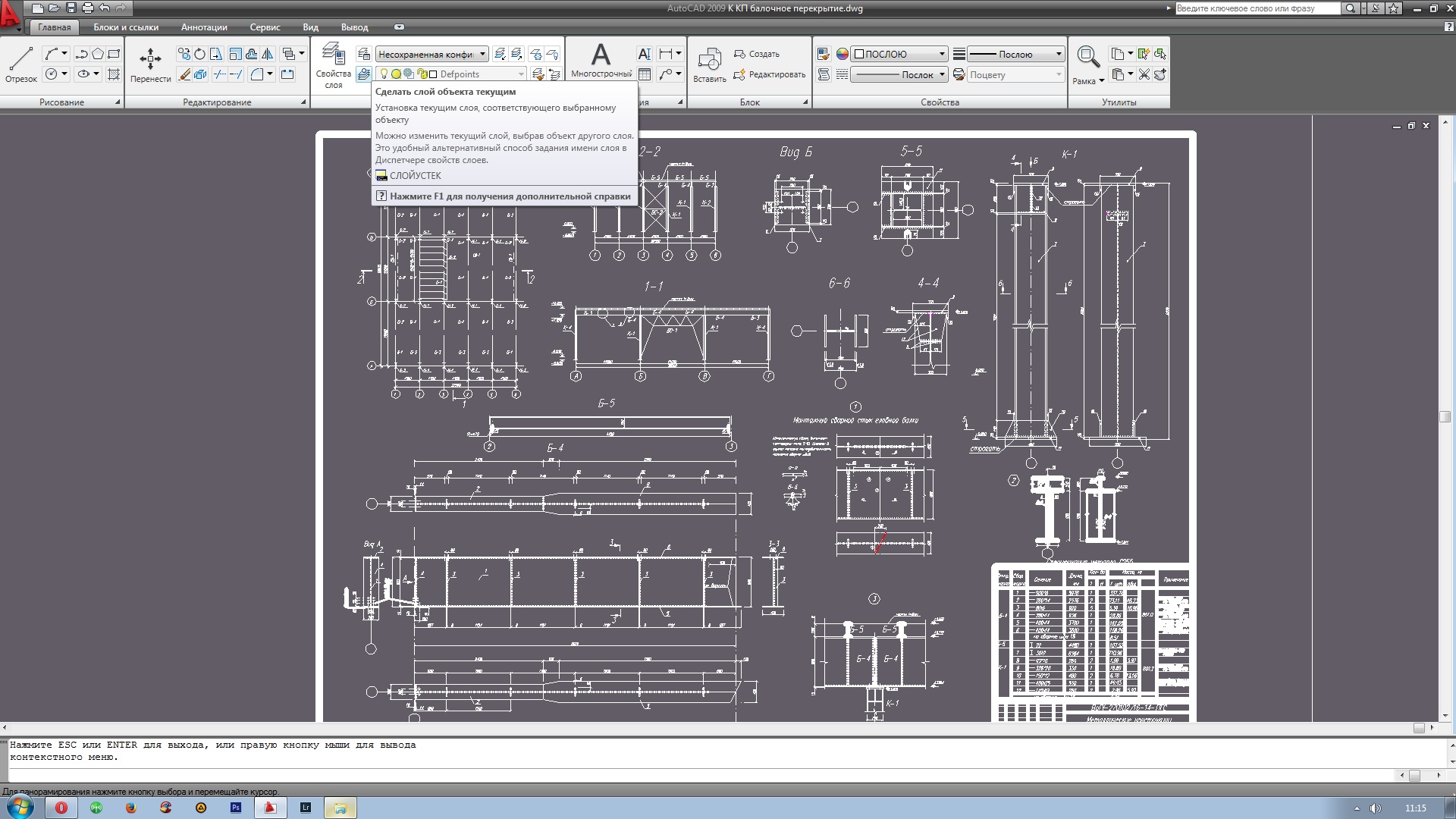Click the quick select icon in Утилиты
This screenshot has width=1456, height=819.
1144,54
